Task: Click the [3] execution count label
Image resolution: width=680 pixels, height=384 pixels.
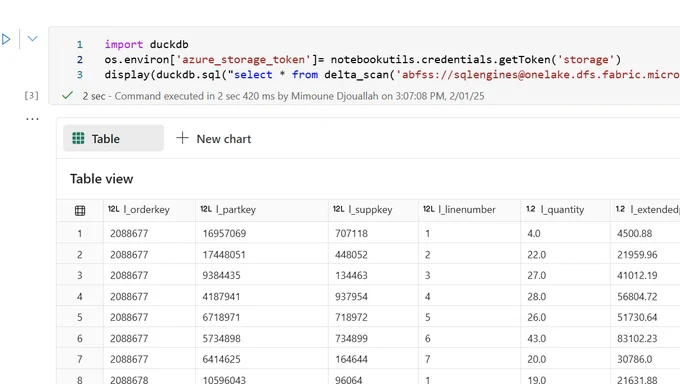Action: pyautogui.click(x=31, y=95)
